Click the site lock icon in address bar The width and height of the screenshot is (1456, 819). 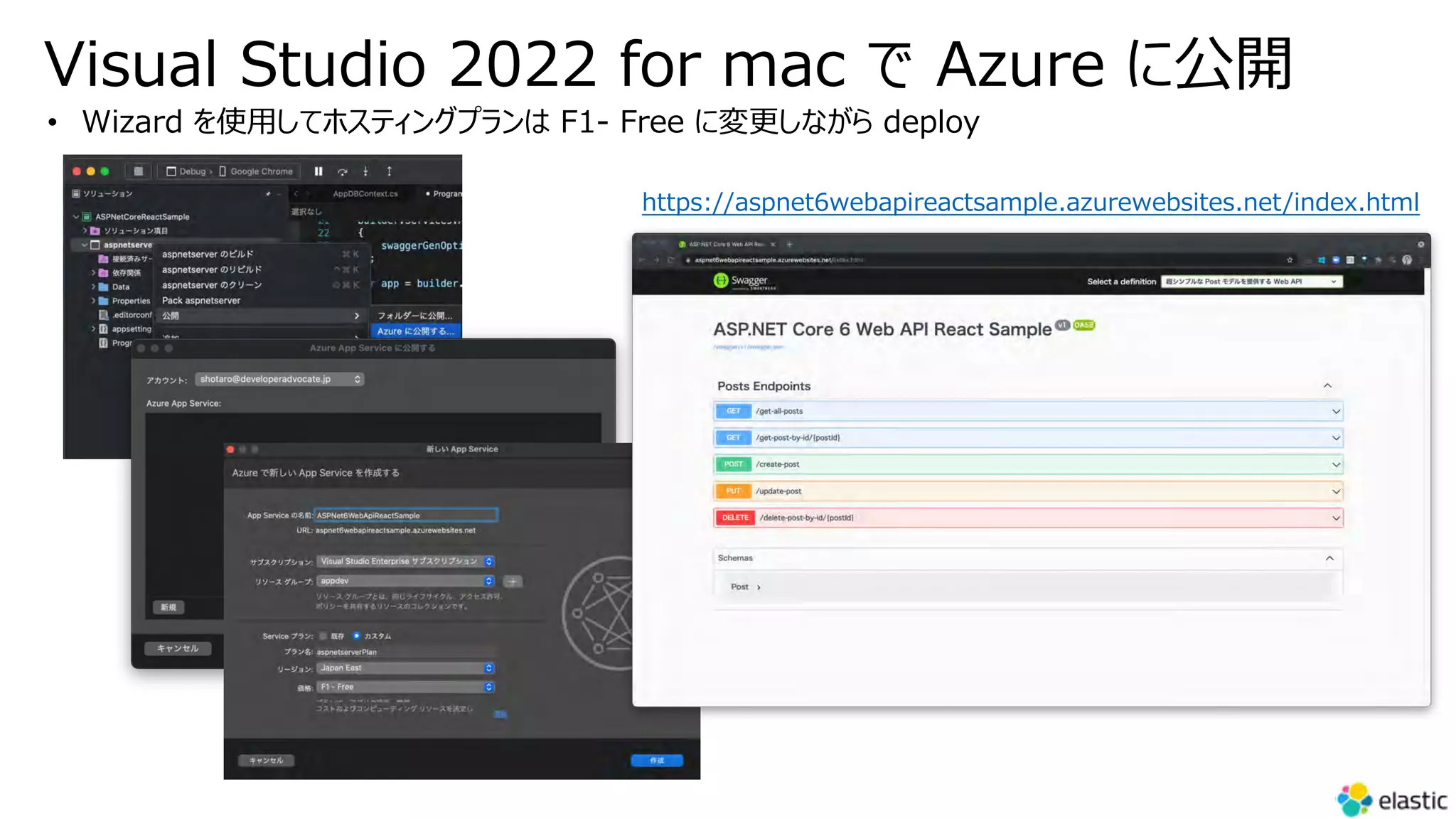(688, 260)
